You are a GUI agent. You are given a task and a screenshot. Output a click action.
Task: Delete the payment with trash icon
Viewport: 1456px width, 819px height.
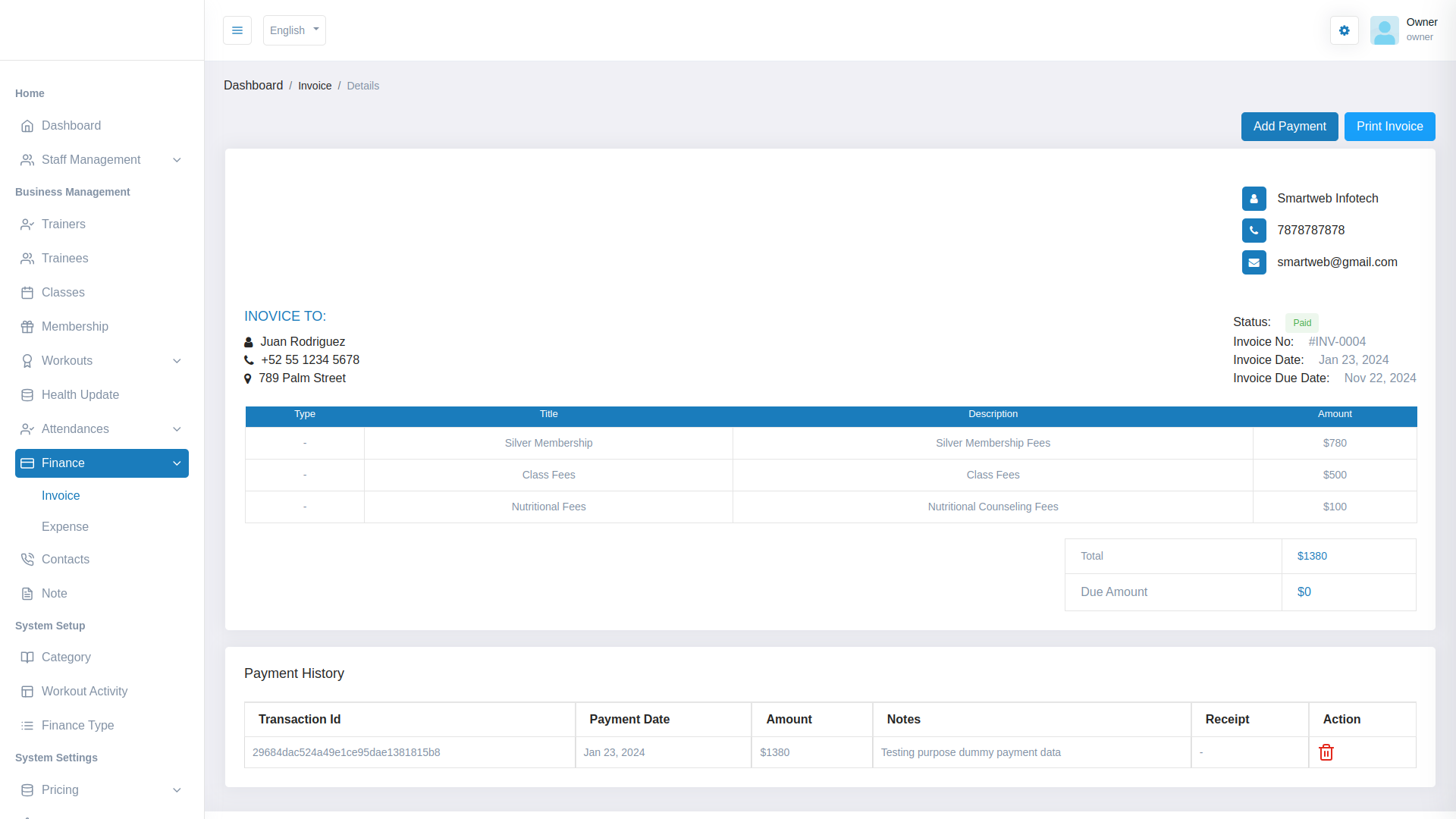click(x=1326, y=752)
